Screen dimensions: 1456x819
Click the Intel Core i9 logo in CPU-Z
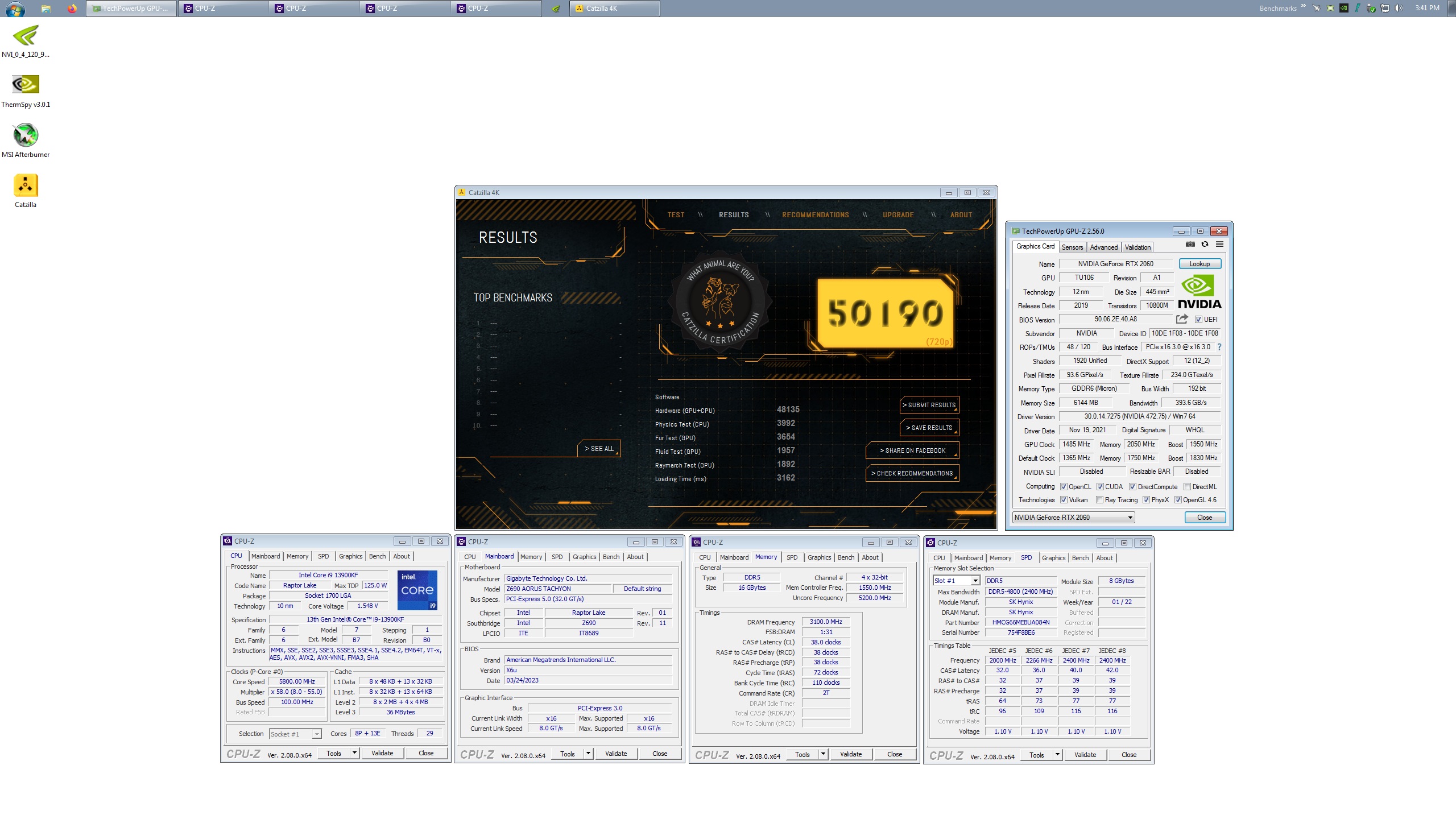tap(417, 590)
